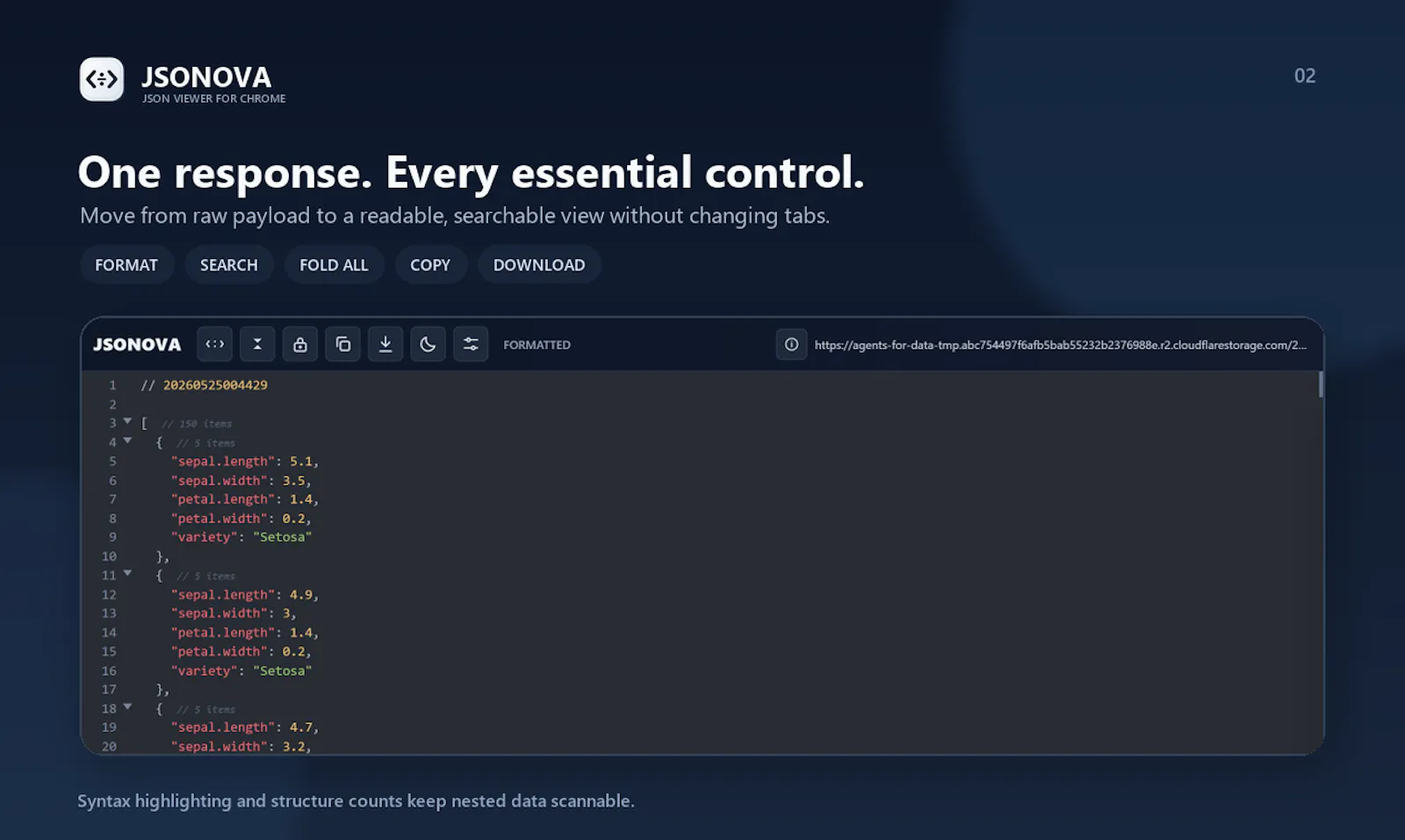The width and height of the screenshot is (1405, 840).
Task: Click the FORMATTED status label
Action: tap(537, 345)
